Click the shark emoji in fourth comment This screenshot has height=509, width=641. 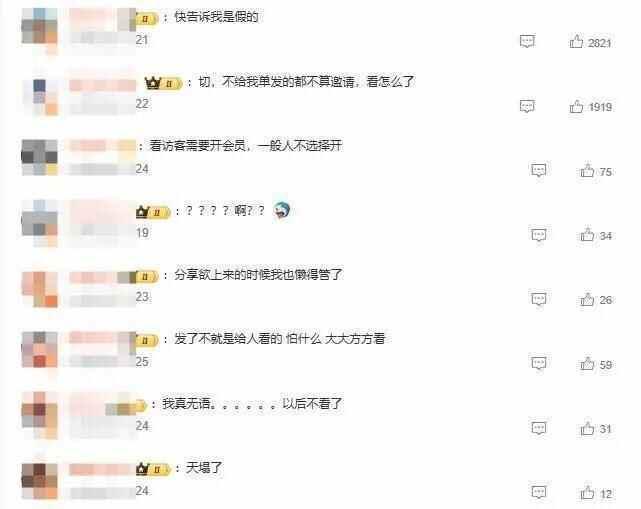coord(281,211)
